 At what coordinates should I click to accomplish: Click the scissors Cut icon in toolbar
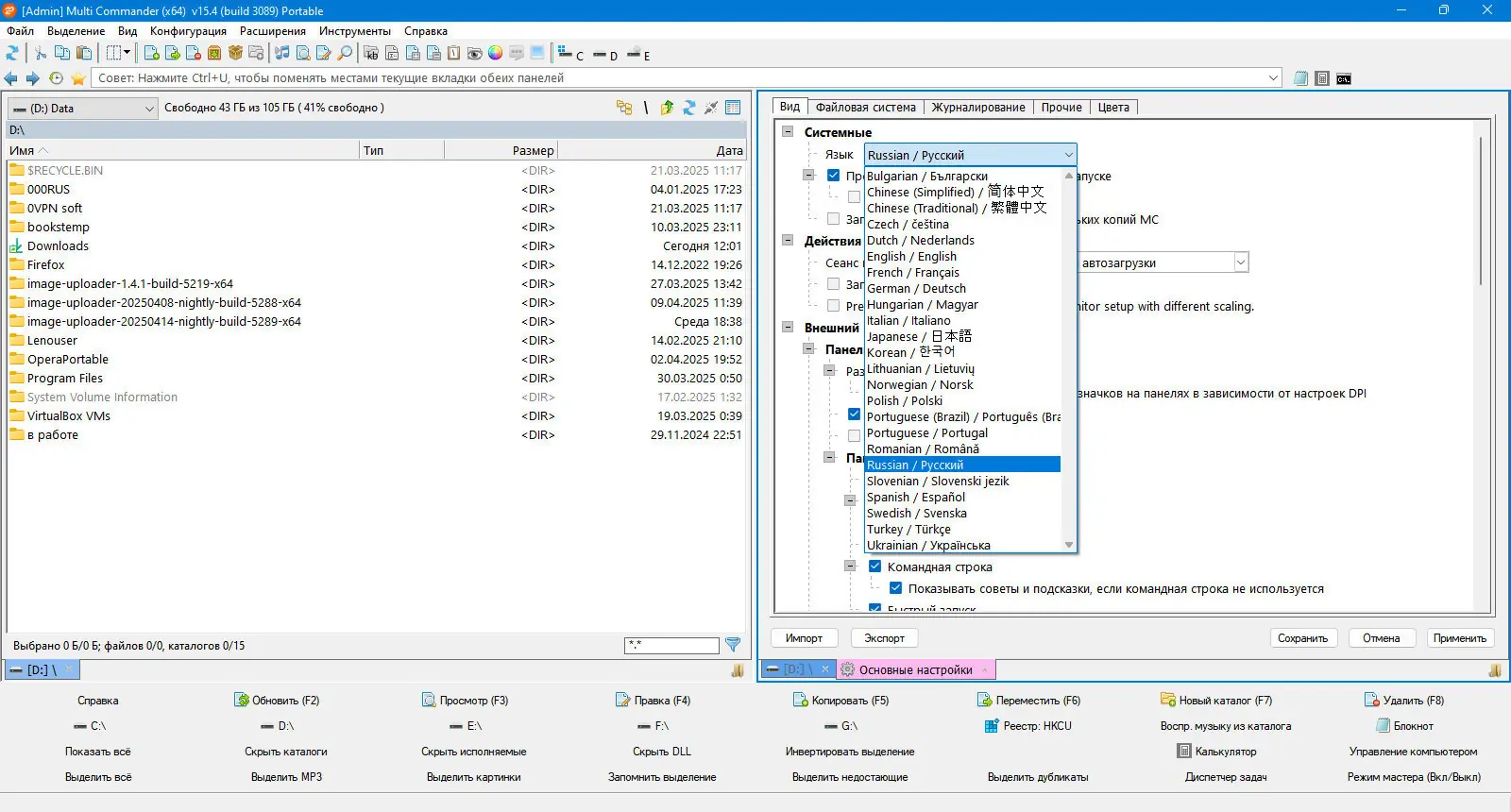pos(41,54)
